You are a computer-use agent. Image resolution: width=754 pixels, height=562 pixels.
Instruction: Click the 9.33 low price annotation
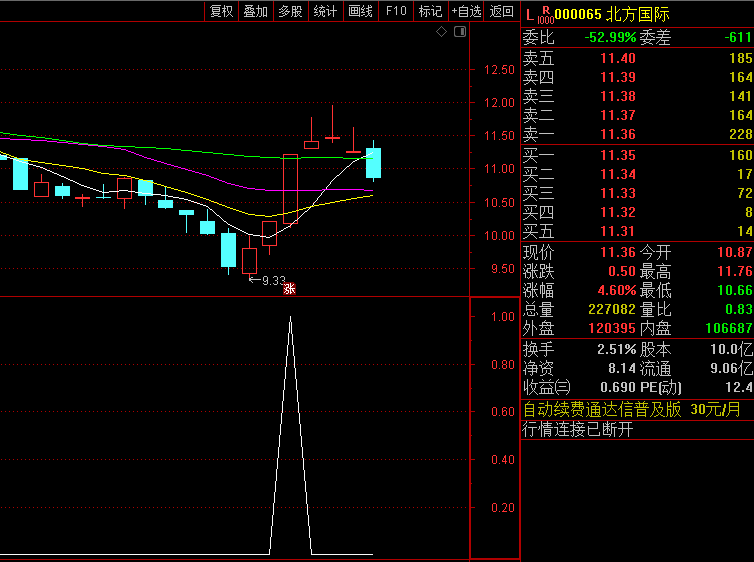click(273, 280)
